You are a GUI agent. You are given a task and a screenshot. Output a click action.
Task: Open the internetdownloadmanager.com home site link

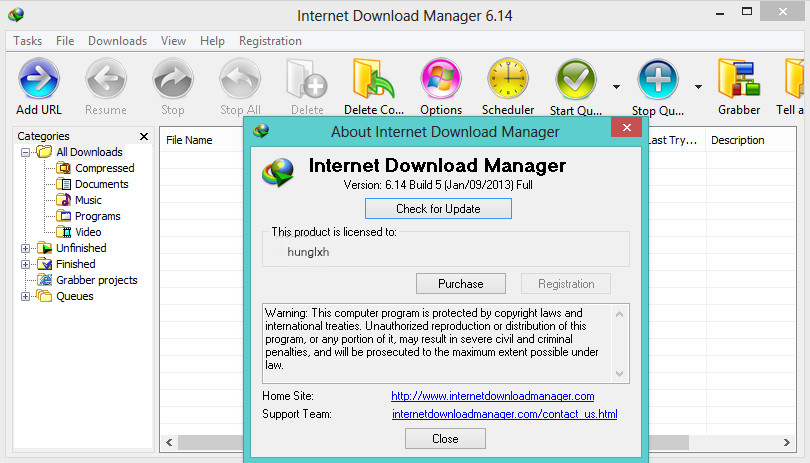(493, 396)
